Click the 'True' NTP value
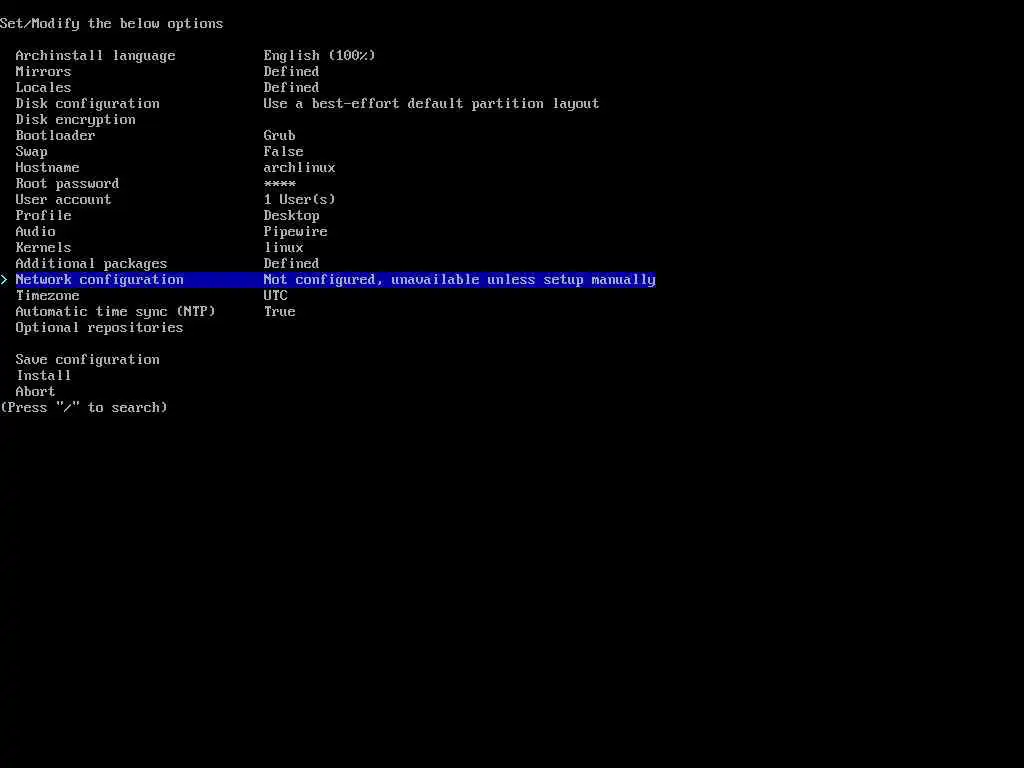The width and height of the screenshot is (1024, 768). [280, 312]
